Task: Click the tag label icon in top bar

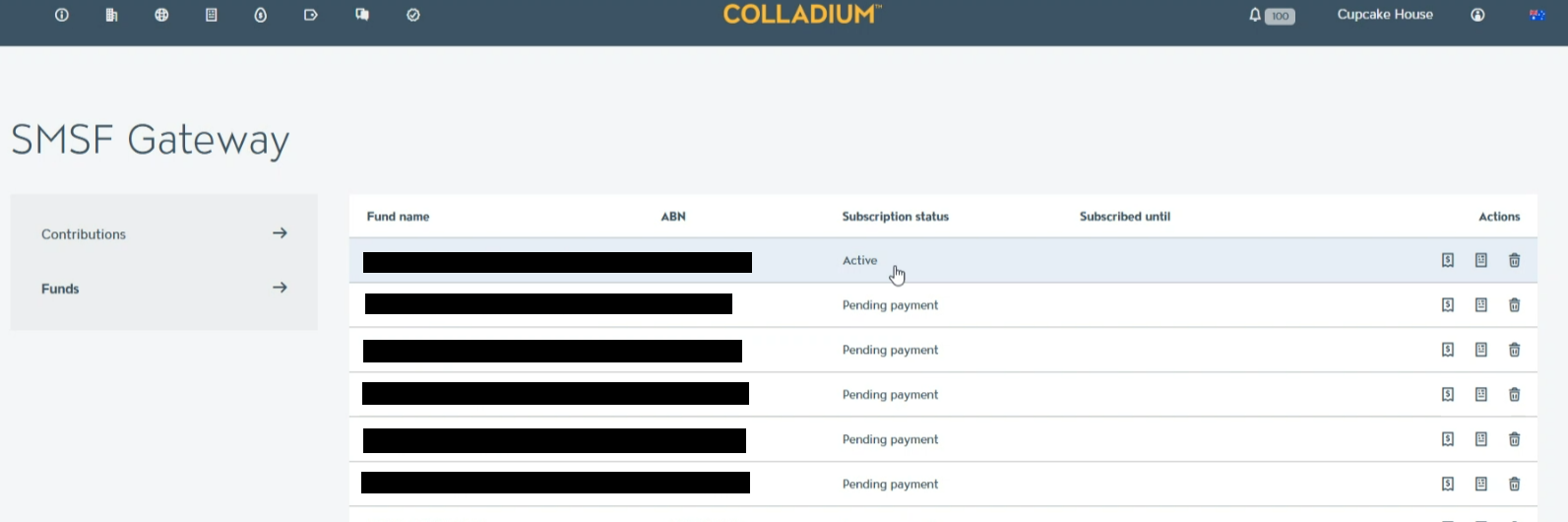Action: coord(311,15)
